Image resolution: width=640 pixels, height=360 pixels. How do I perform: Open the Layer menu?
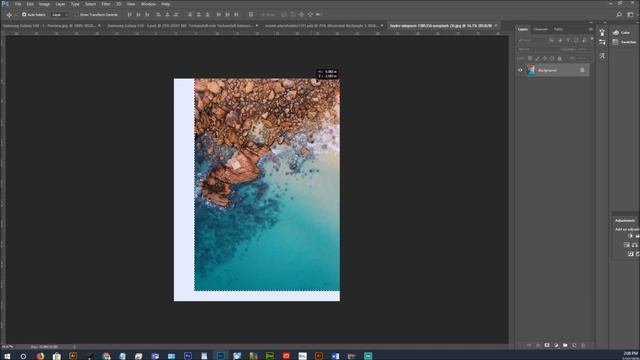click(60, 4)
